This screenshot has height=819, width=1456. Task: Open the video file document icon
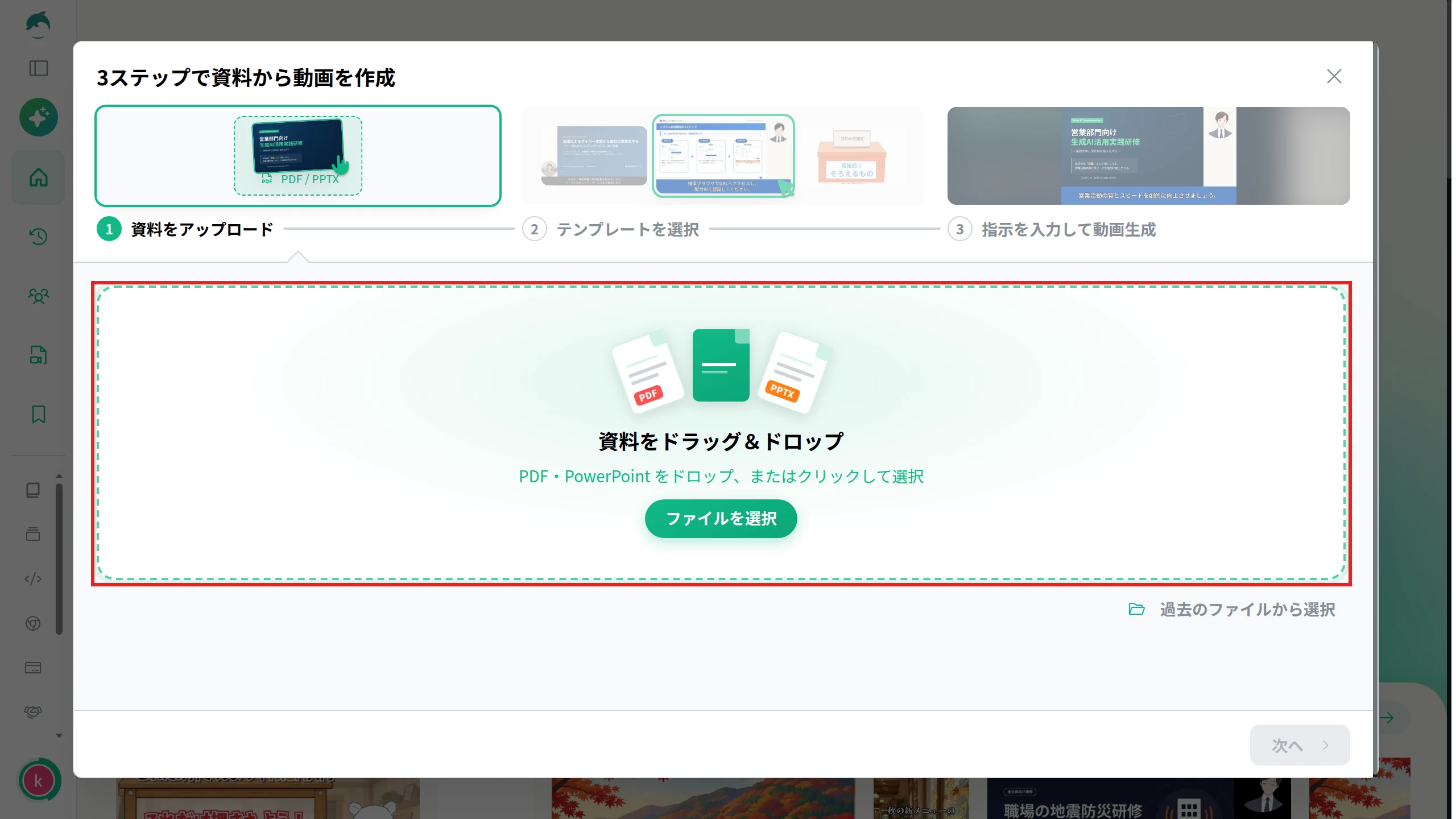[x=38, y=355]
